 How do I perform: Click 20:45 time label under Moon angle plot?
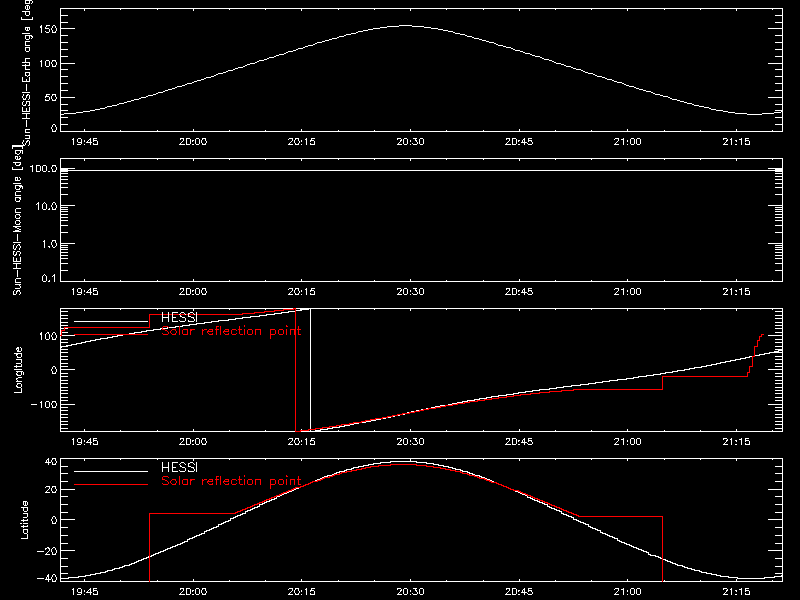tap(519, 292)
